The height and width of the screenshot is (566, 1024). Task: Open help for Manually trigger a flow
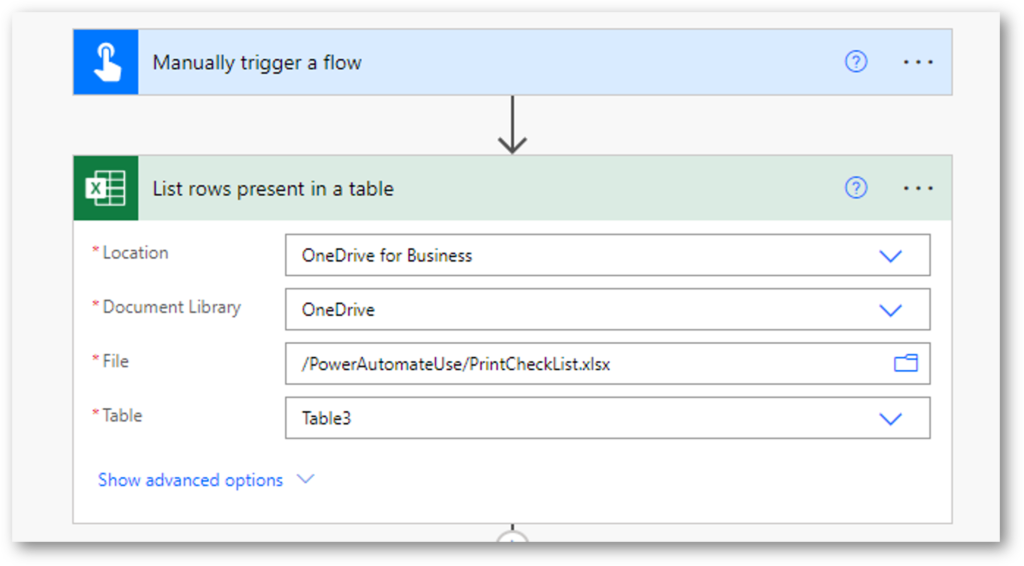click(856, 62)
